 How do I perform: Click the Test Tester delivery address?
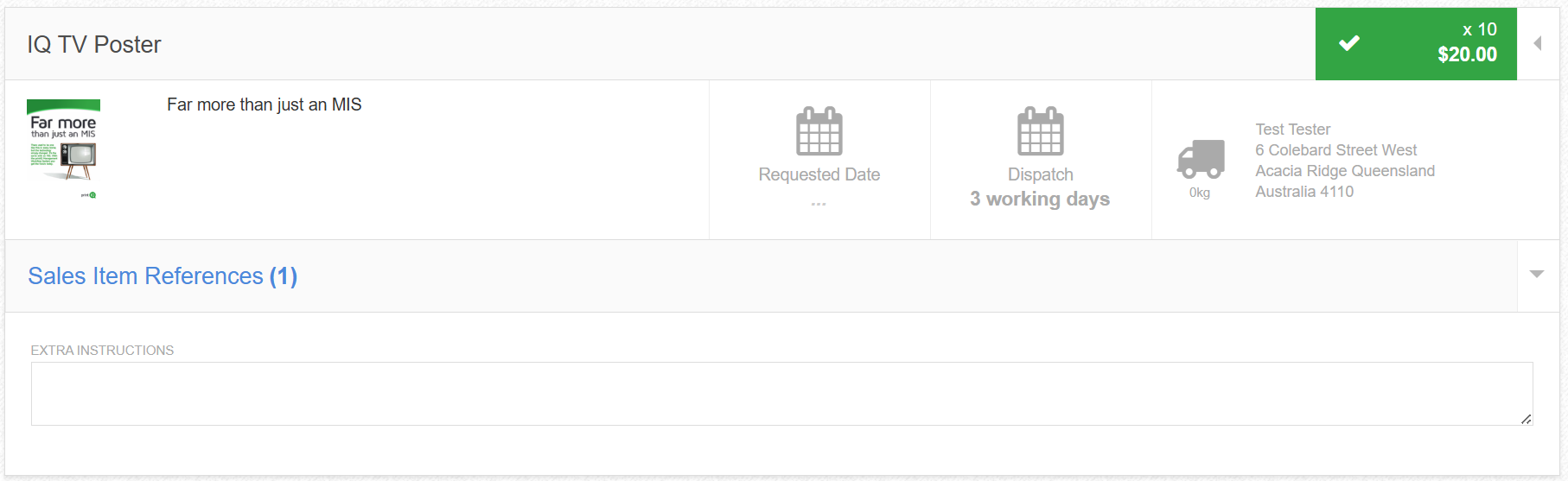[1345, 161]
